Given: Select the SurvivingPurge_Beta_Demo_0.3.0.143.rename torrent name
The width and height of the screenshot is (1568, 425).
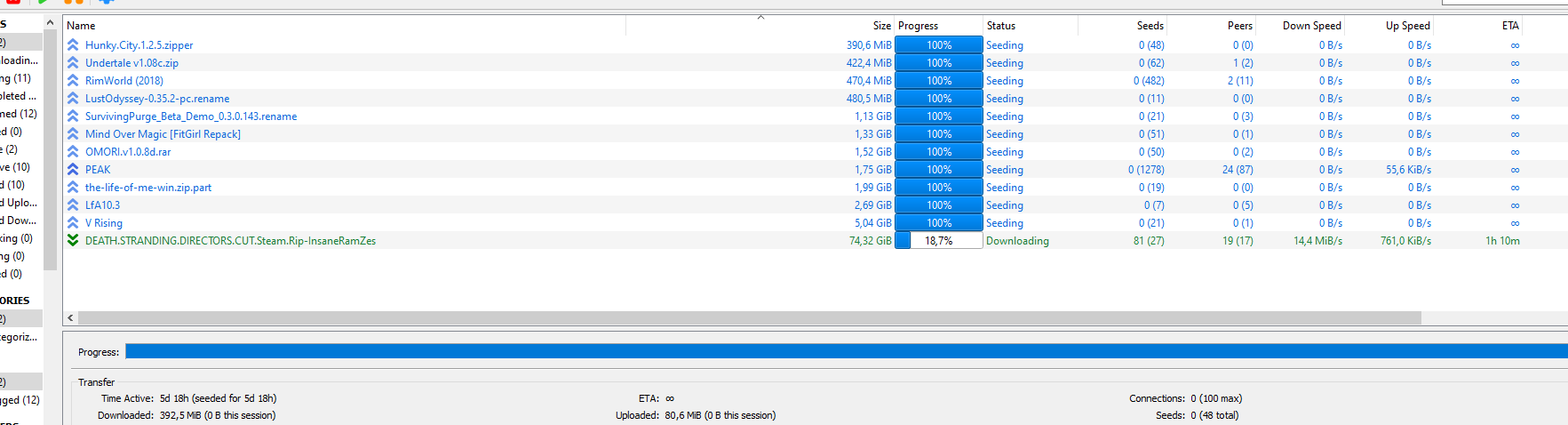Looking at the screenshot, I should click(191, 116).
